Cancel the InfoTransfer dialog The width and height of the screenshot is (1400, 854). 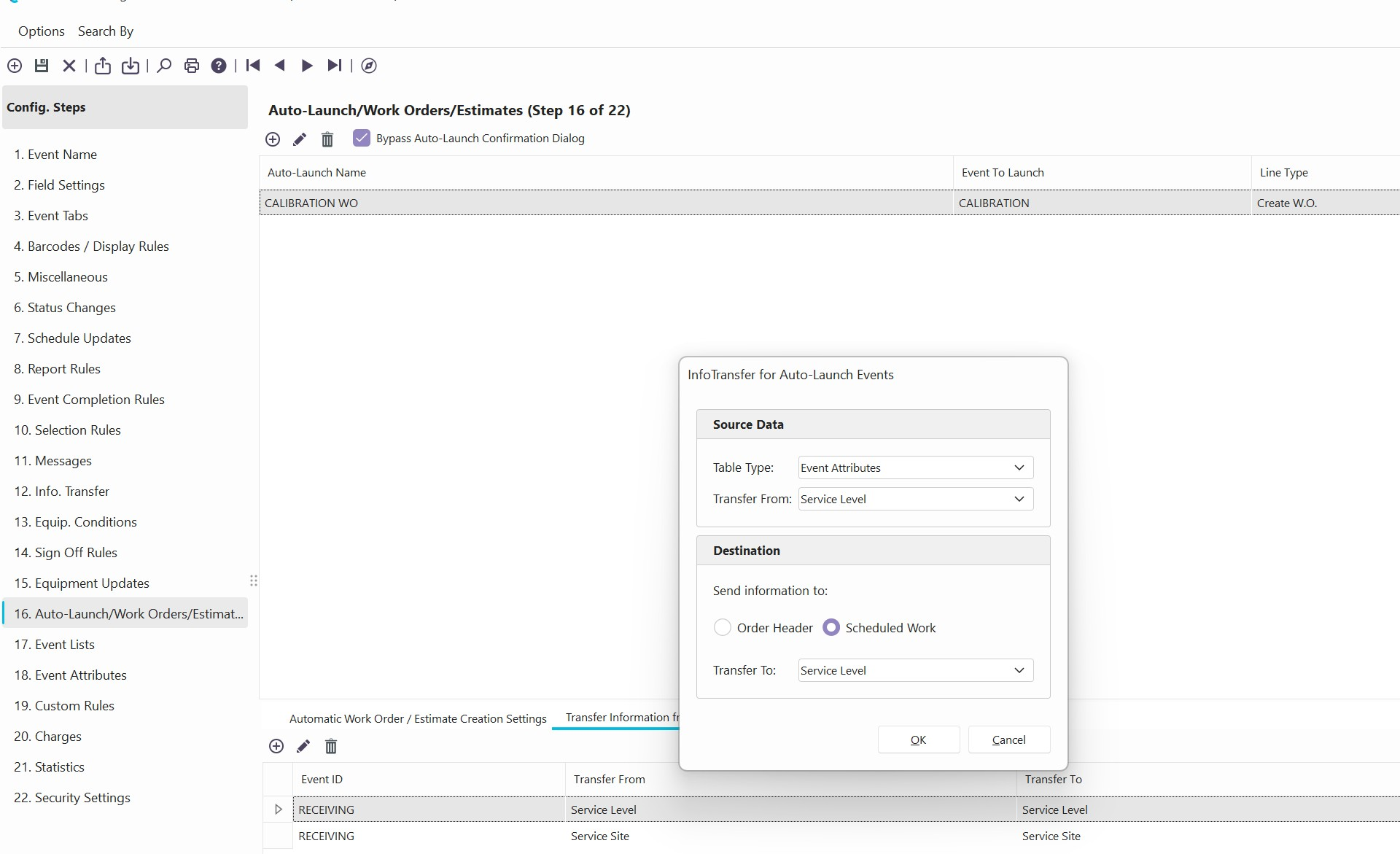point(1008,740)
